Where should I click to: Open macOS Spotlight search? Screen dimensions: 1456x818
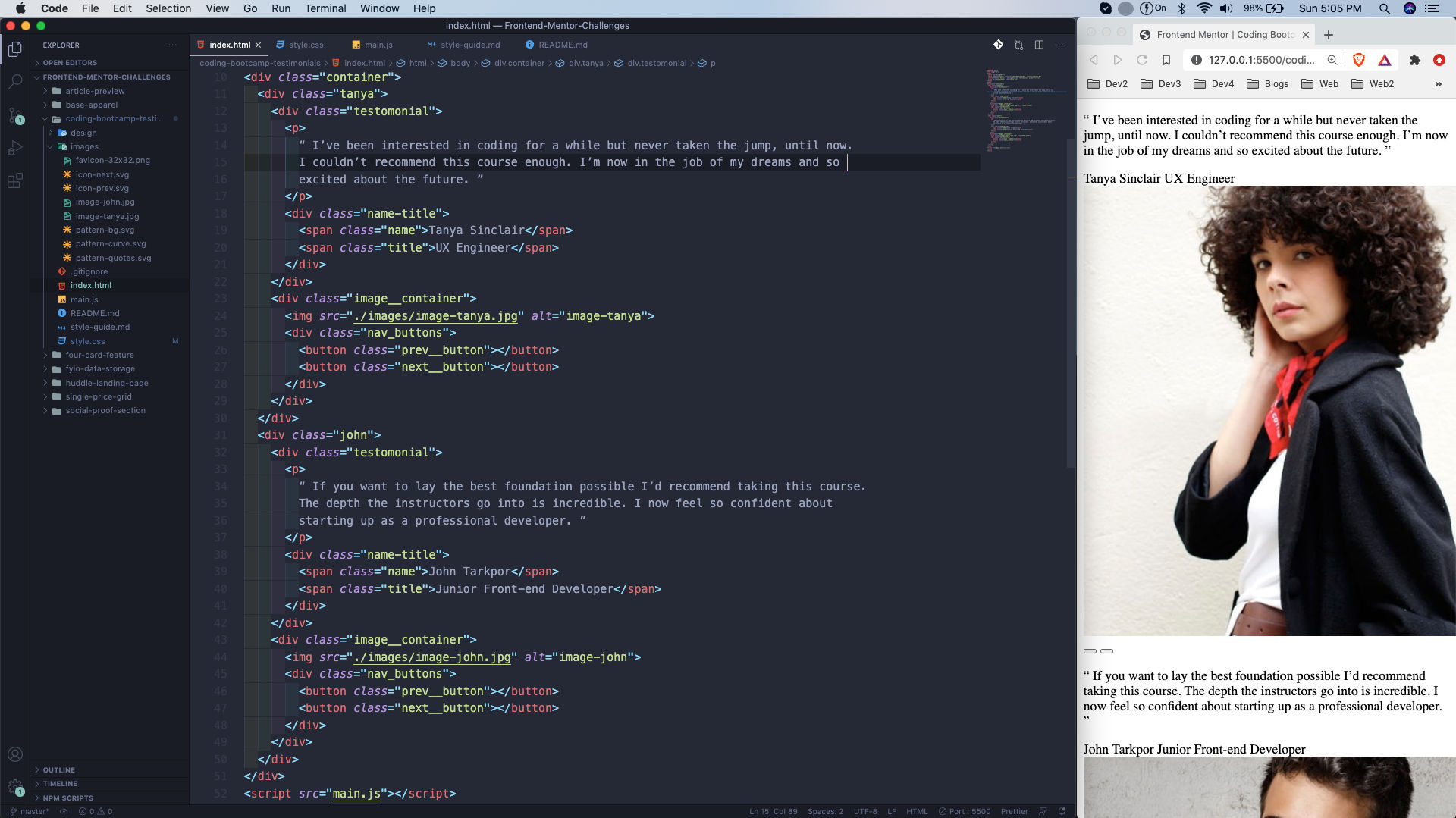[x=1384, y=8]
